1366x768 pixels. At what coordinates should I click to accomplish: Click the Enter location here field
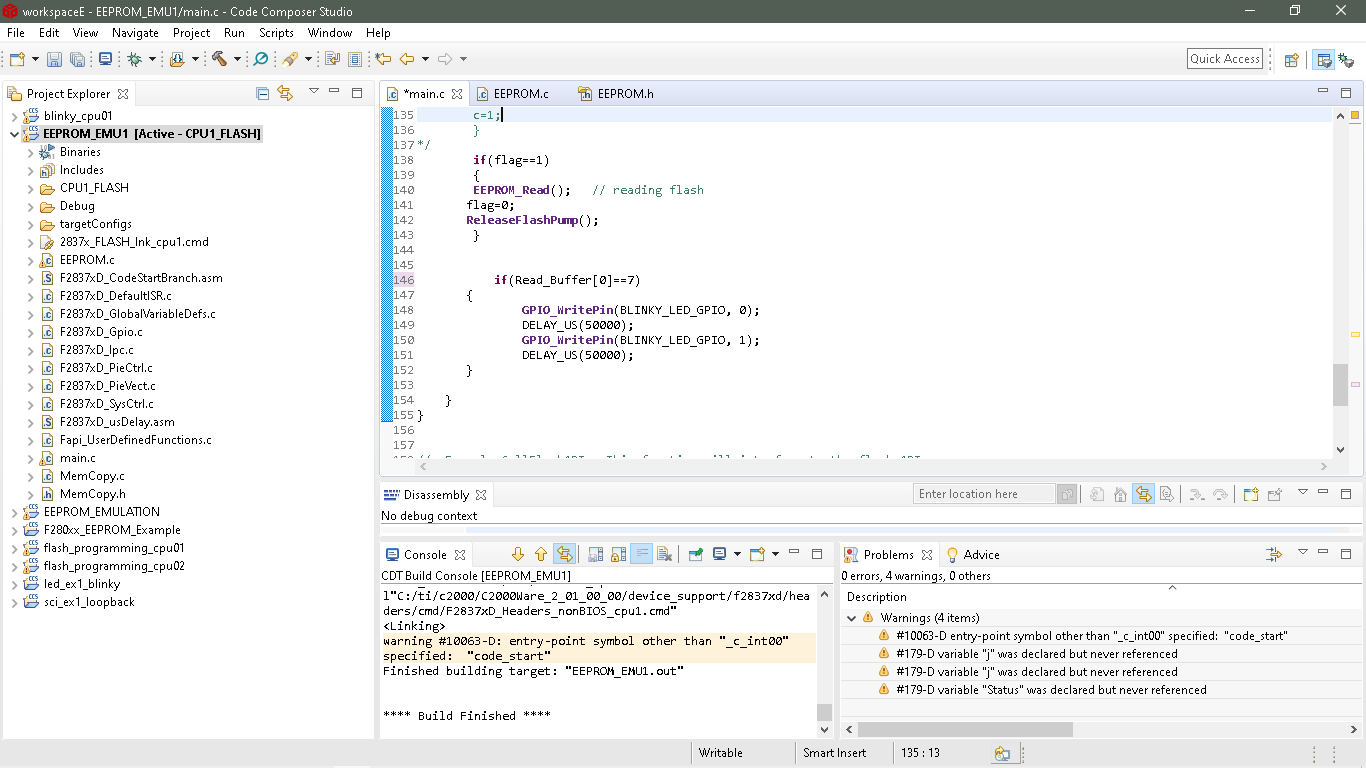(983, 494)
